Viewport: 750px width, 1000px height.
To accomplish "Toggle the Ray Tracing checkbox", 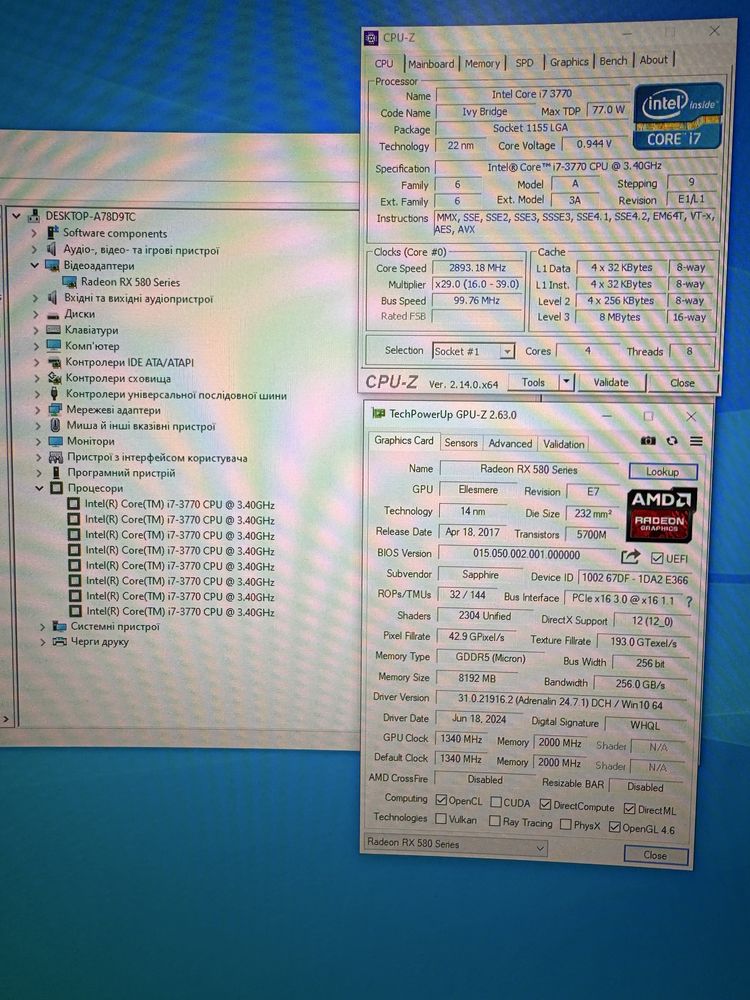I will [x=494, y=821].
